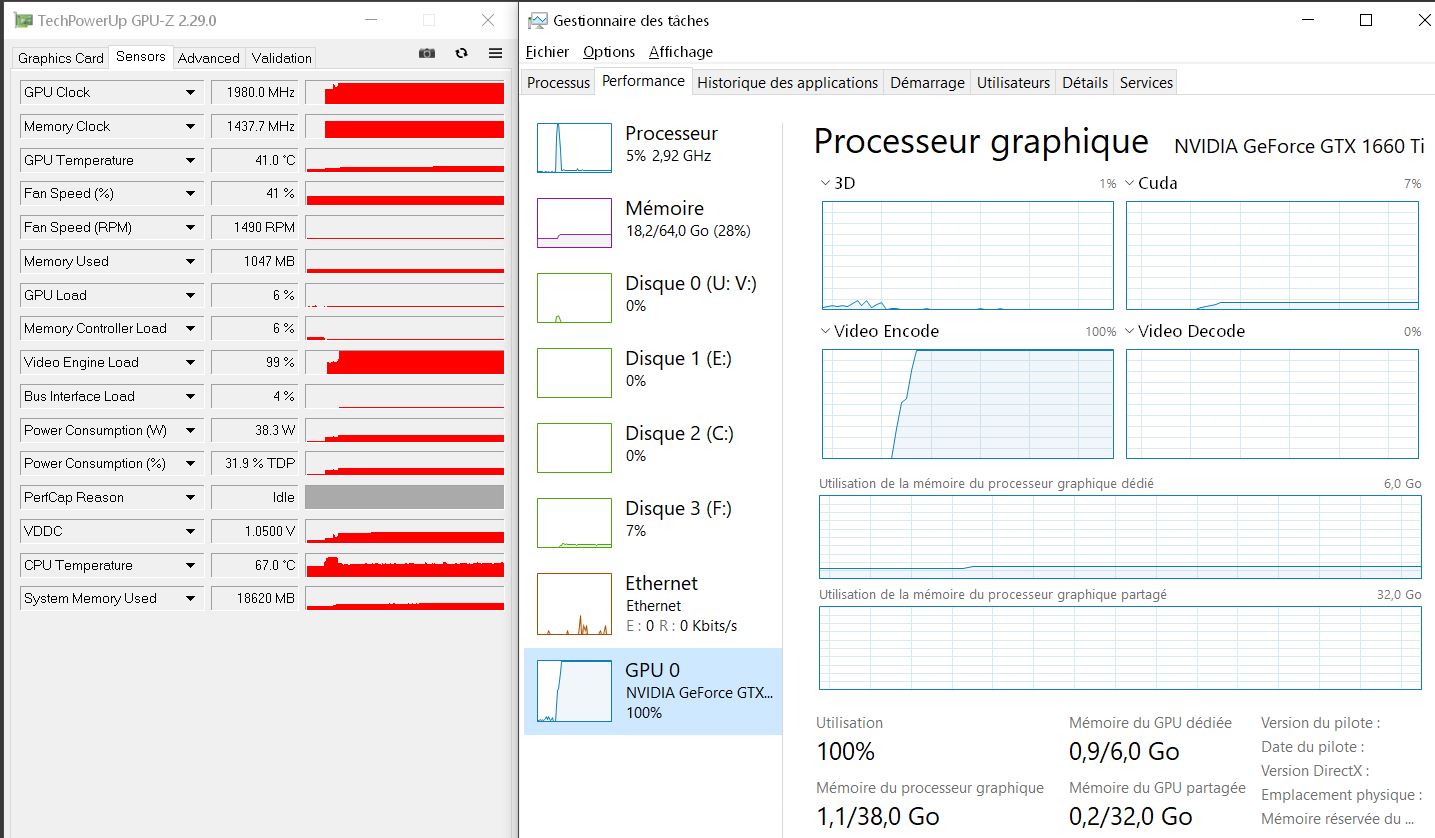
Task: Expand the 3D graph selector chevron
Action: coord(825,183)
